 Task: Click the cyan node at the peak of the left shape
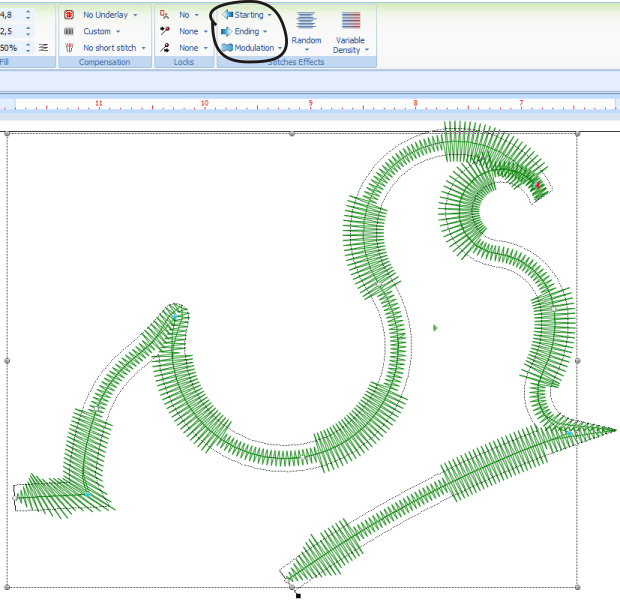(x=175, y=317)
